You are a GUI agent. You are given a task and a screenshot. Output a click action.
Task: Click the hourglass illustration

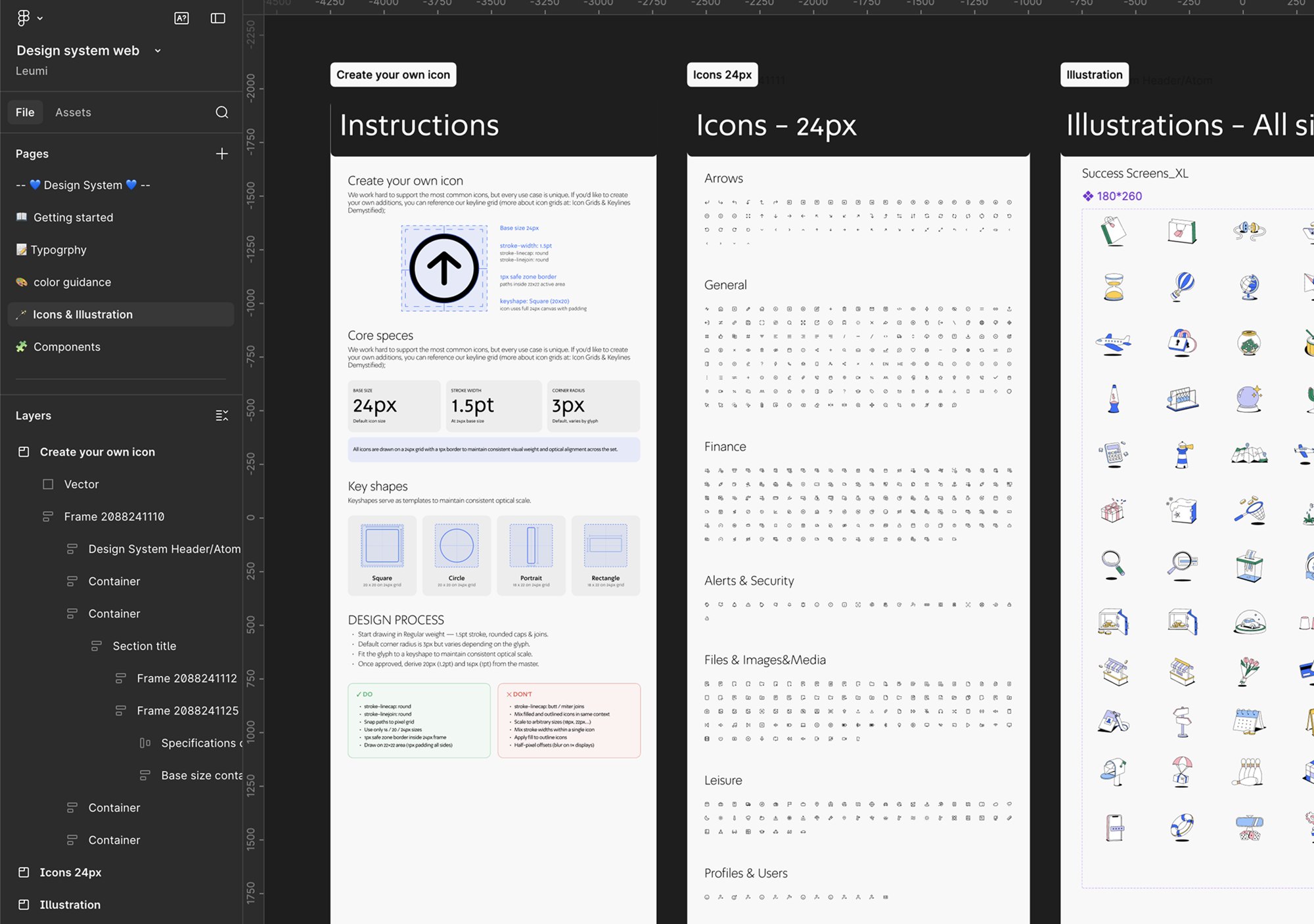point(1114,287)
